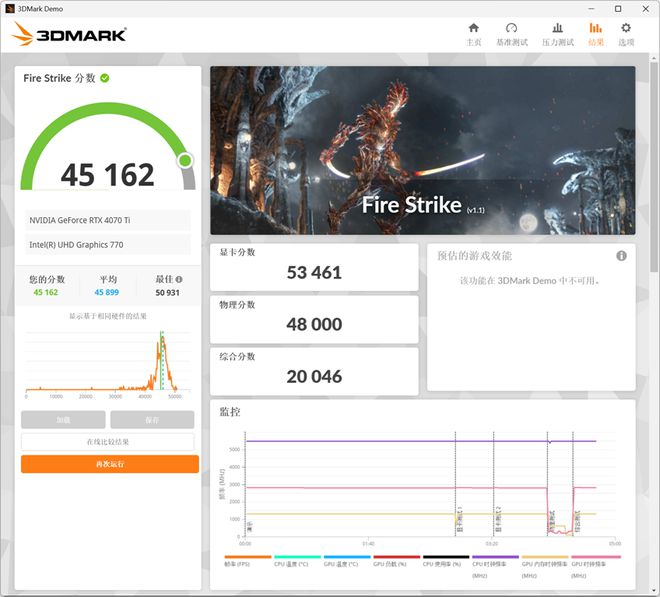Viewport: 660px width, 597px height.
Task: Click green validation checkmark beside Fire Strike
Action: pos(105,78)
